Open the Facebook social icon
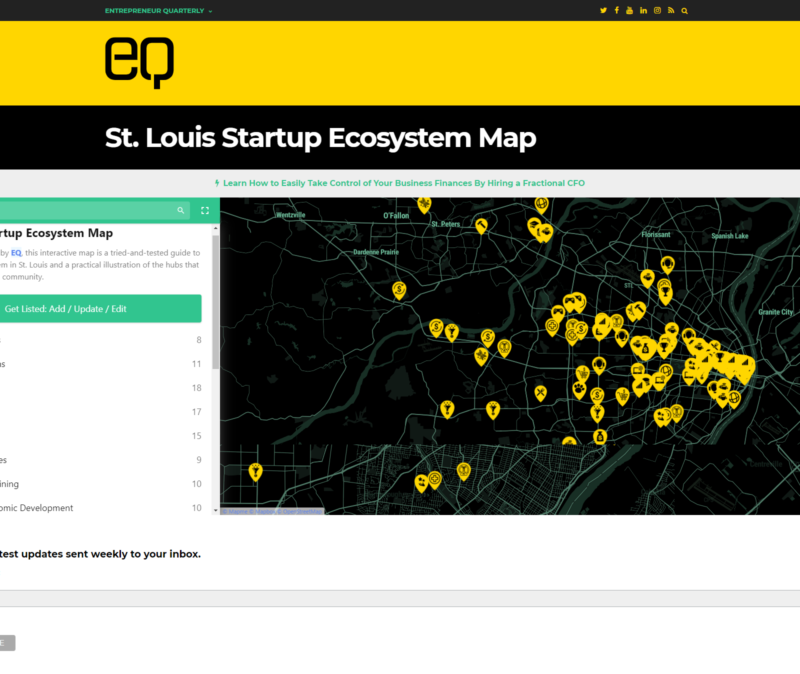 (x=616, y=11)
